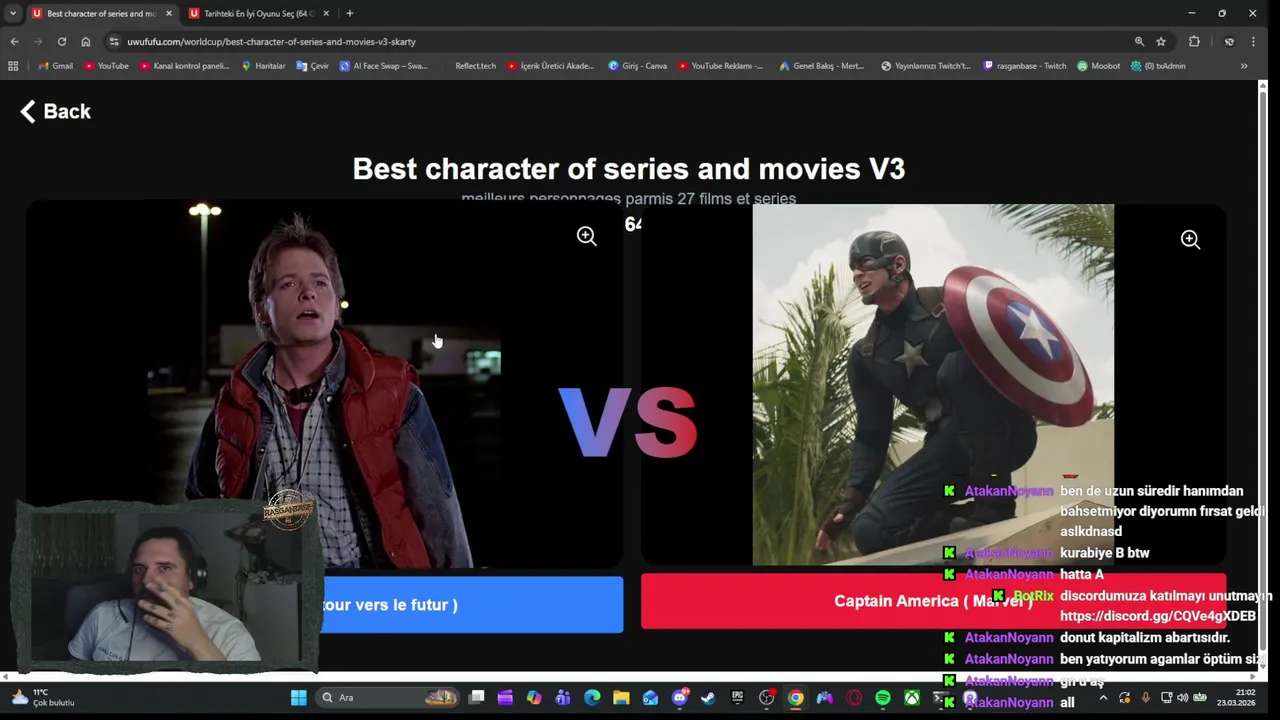The image size is (1280, 720).
Task: Open the YouTube Reklamı bookmark
Action: pyautogui.click(x=720, y=66)
